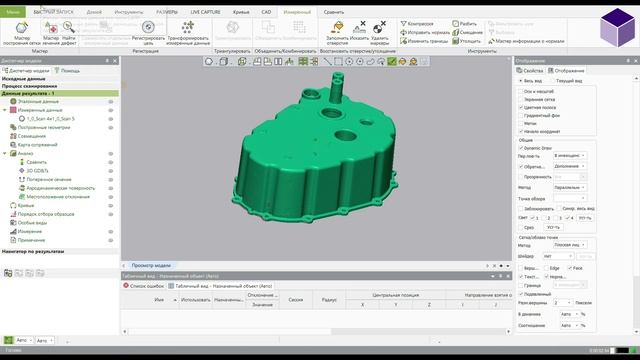
Task: Switch to the Свойства panel tab
Action: tap(530, 71)
